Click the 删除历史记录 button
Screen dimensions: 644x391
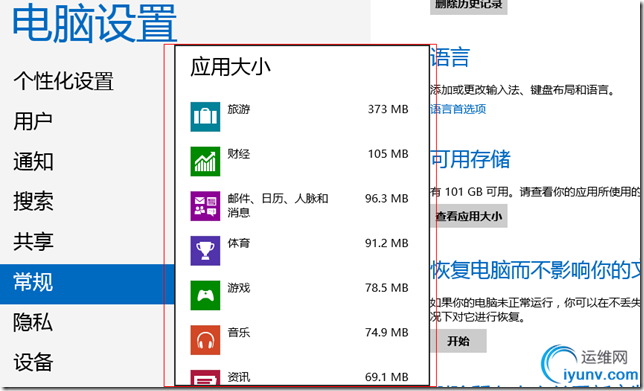coord(469,6)
